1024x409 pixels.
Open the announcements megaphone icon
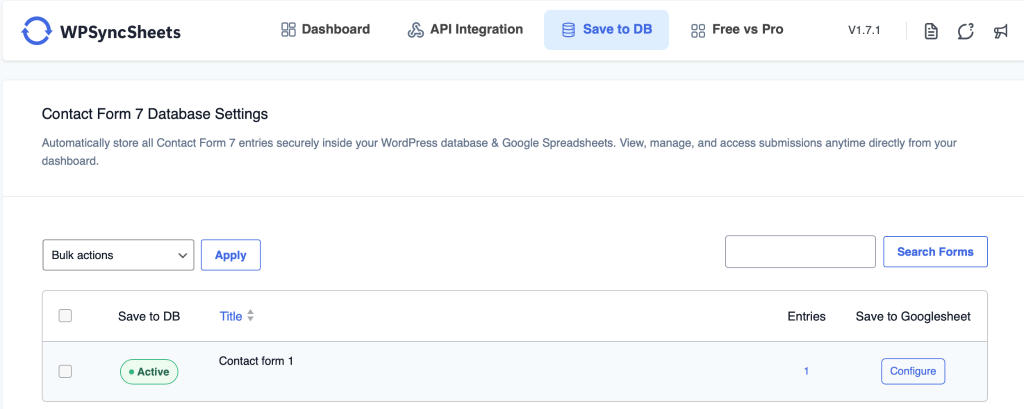pyautogui.click(x=1000, y=31)
